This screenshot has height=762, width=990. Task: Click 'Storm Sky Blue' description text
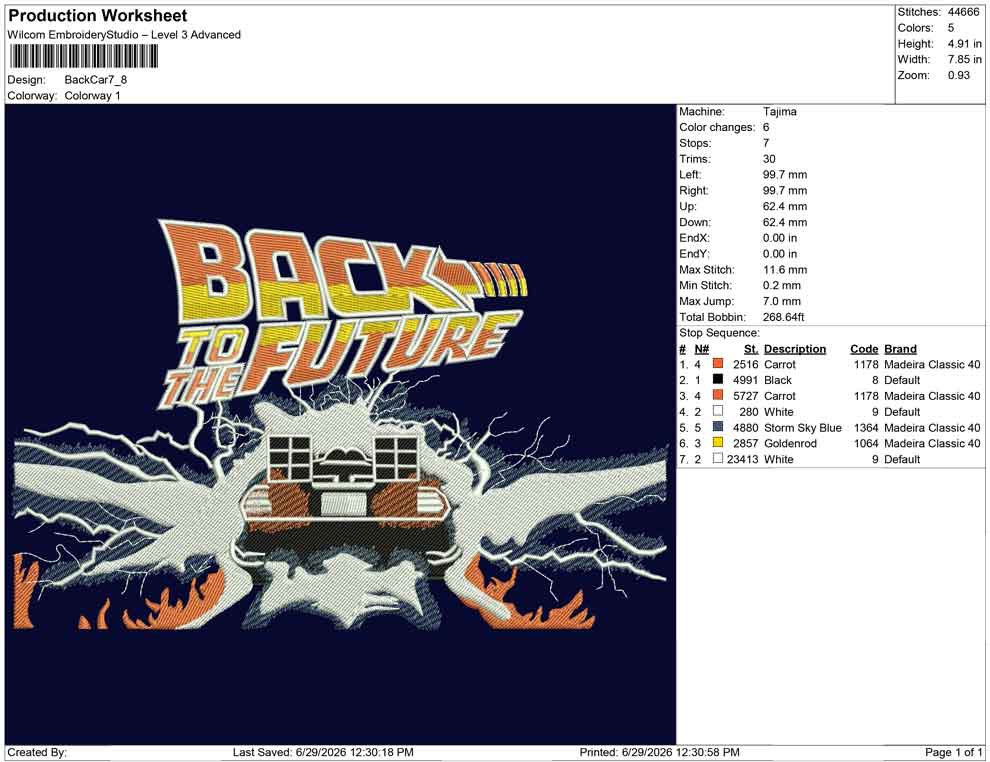[x=803, y=427]
